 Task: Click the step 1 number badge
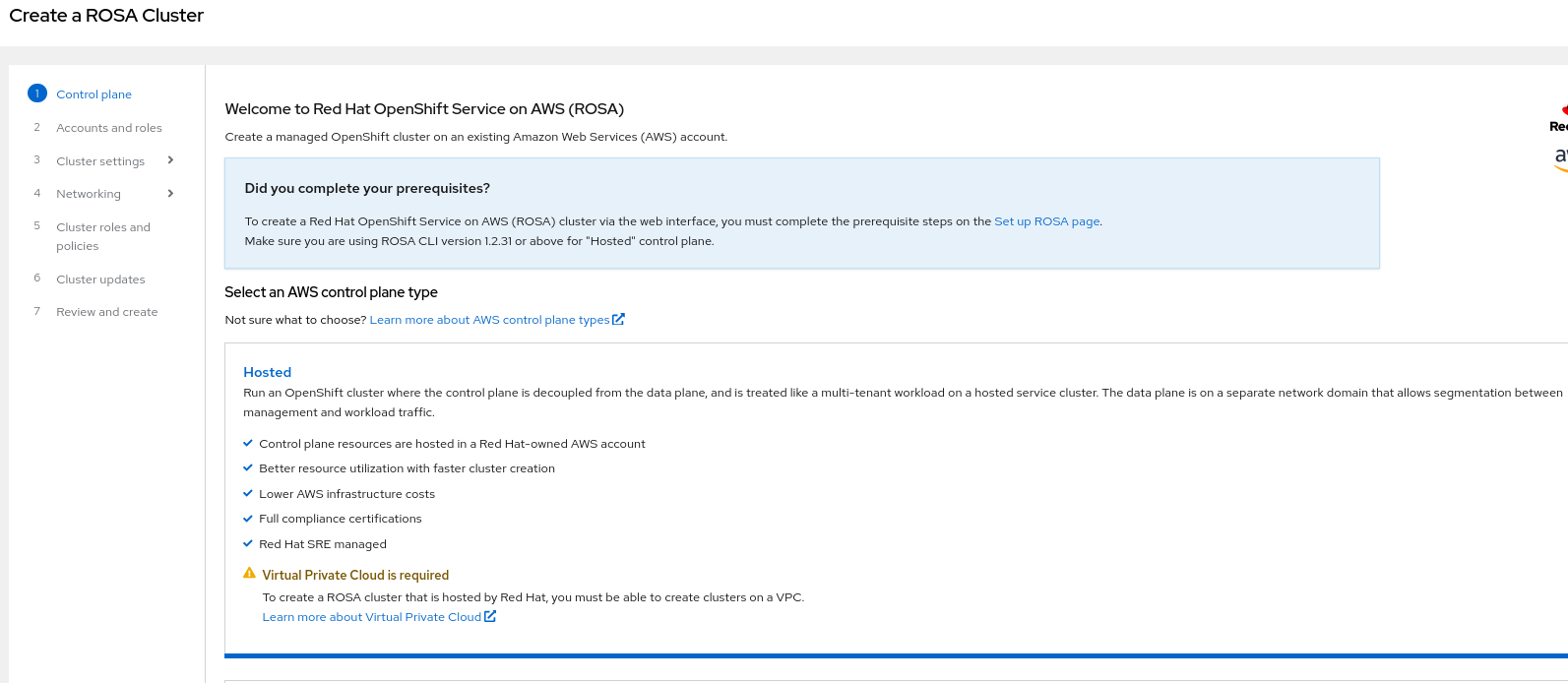(37, 93)
